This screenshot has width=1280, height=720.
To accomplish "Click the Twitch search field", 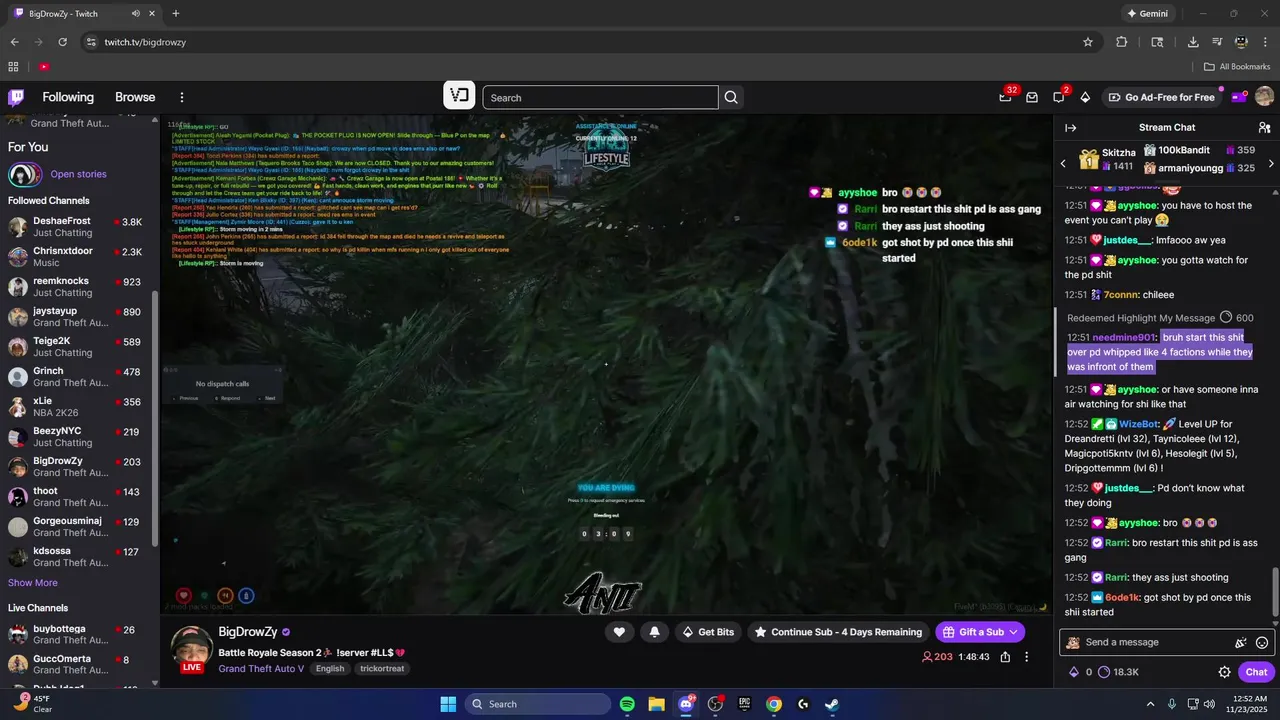I will click(600, 97).
